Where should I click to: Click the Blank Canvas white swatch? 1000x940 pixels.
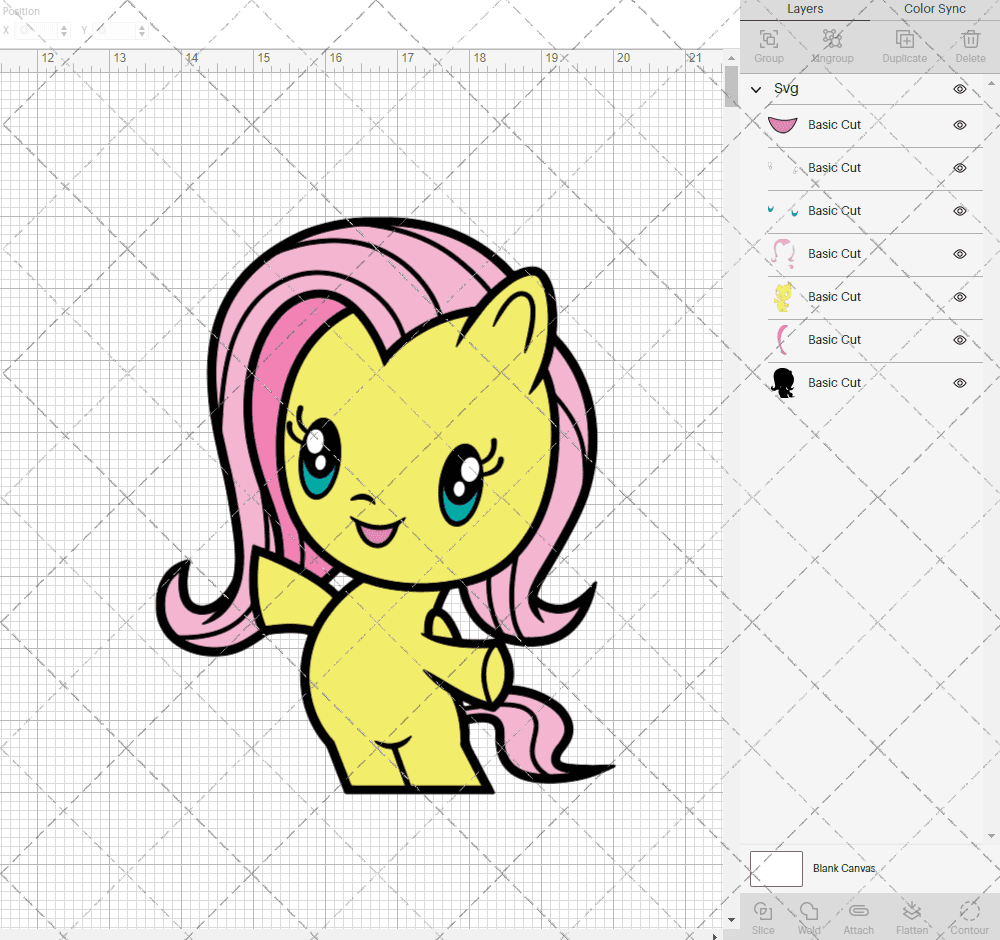click(x=776, y=869)
